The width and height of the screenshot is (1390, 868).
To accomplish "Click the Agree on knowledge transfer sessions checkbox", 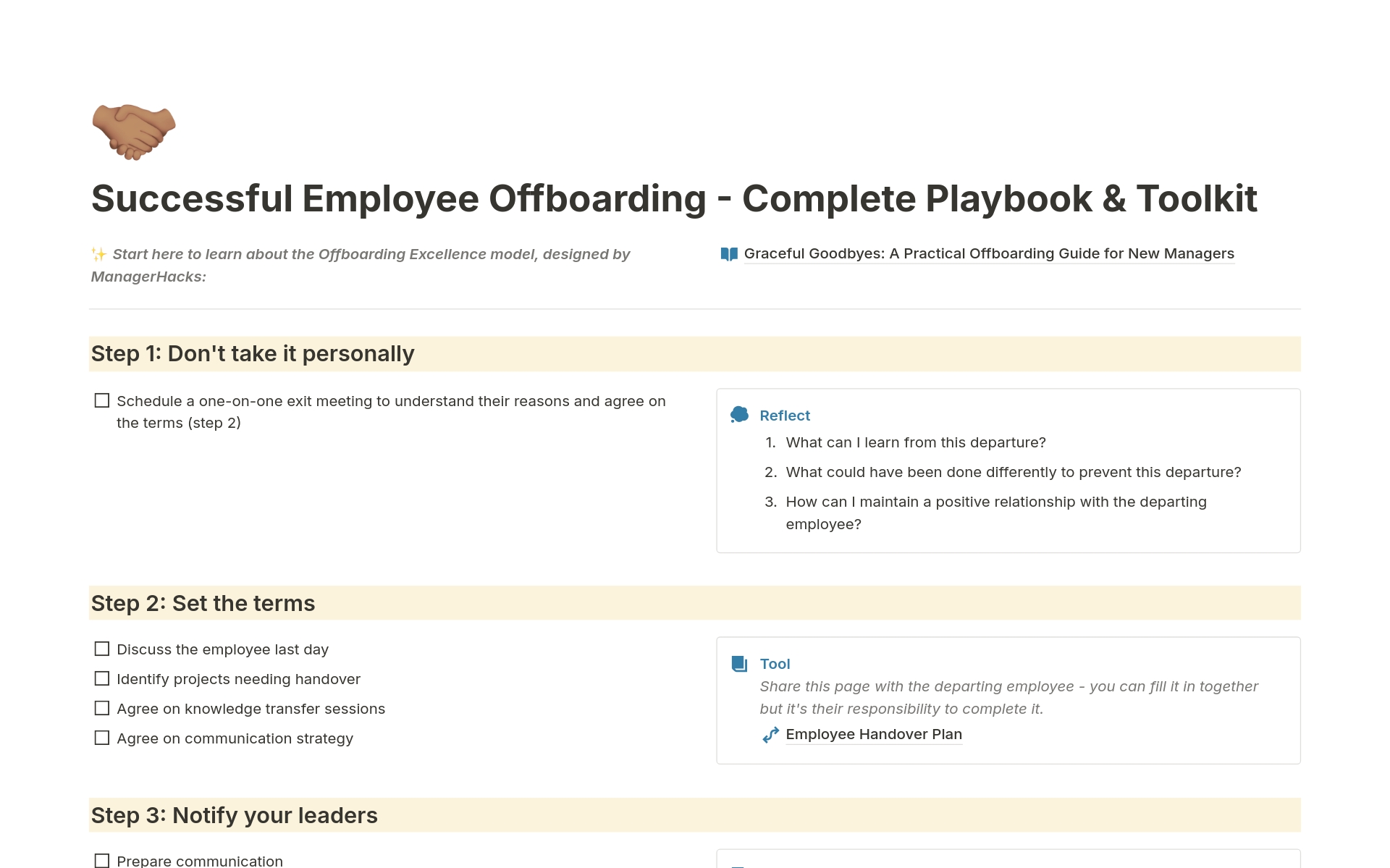I will [103, 708].
